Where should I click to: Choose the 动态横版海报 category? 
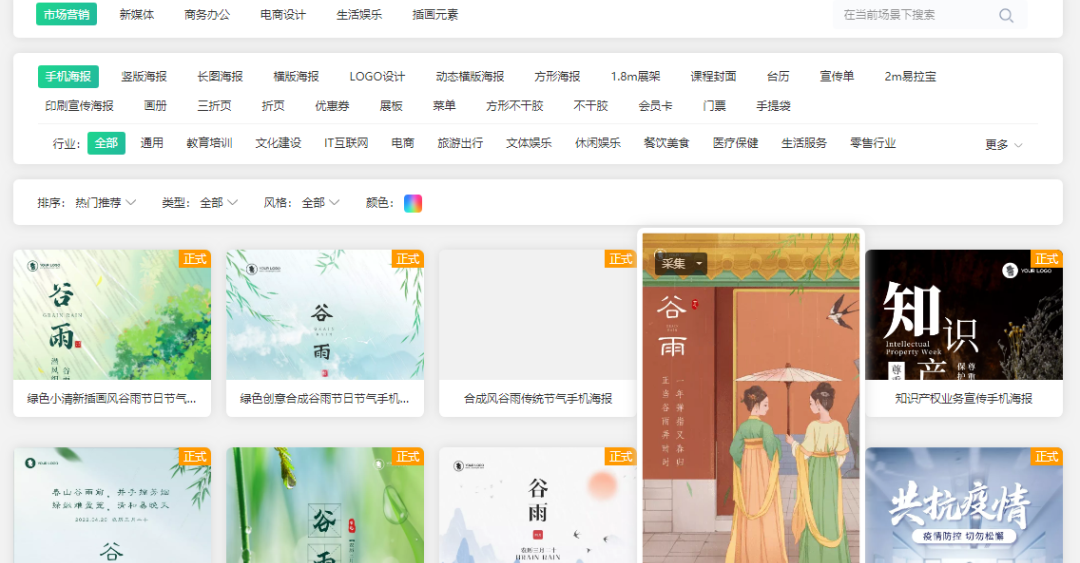tap(470, 76)
